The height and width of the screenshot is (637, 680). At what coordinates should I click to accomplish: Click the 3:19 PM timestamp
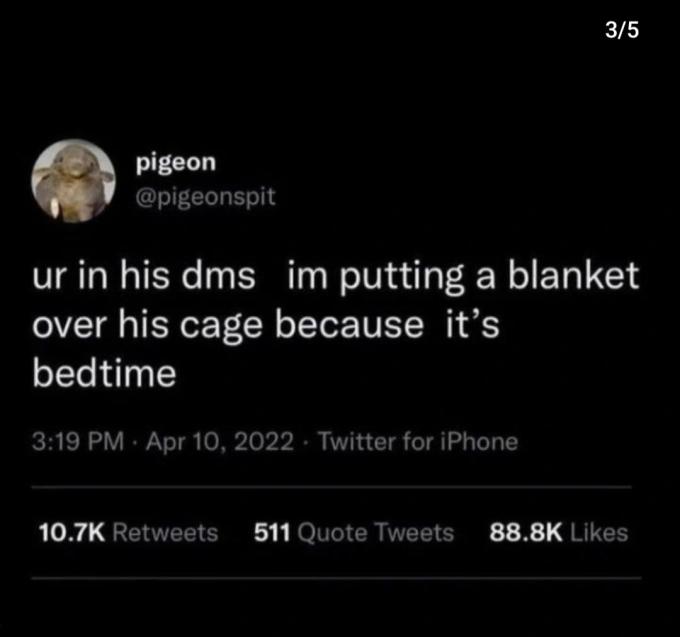78,442
